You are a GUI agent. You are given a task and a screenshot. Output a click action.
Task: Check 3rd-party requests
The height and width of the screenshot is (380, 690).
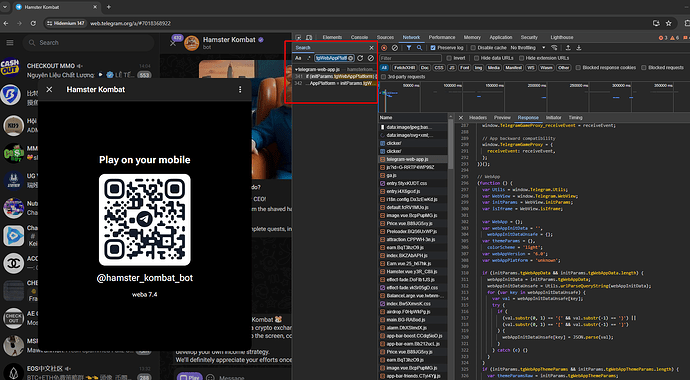[383, 77]
